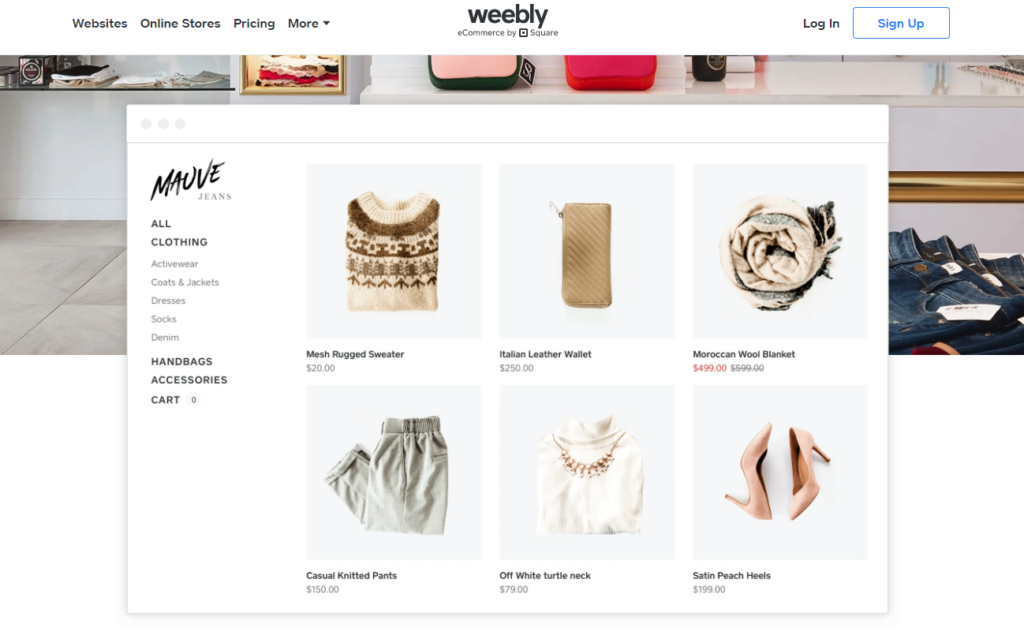The image size is (1024, 639).
Task: Open the Italian Leather Wallet product image
Action: coord(587,252)
